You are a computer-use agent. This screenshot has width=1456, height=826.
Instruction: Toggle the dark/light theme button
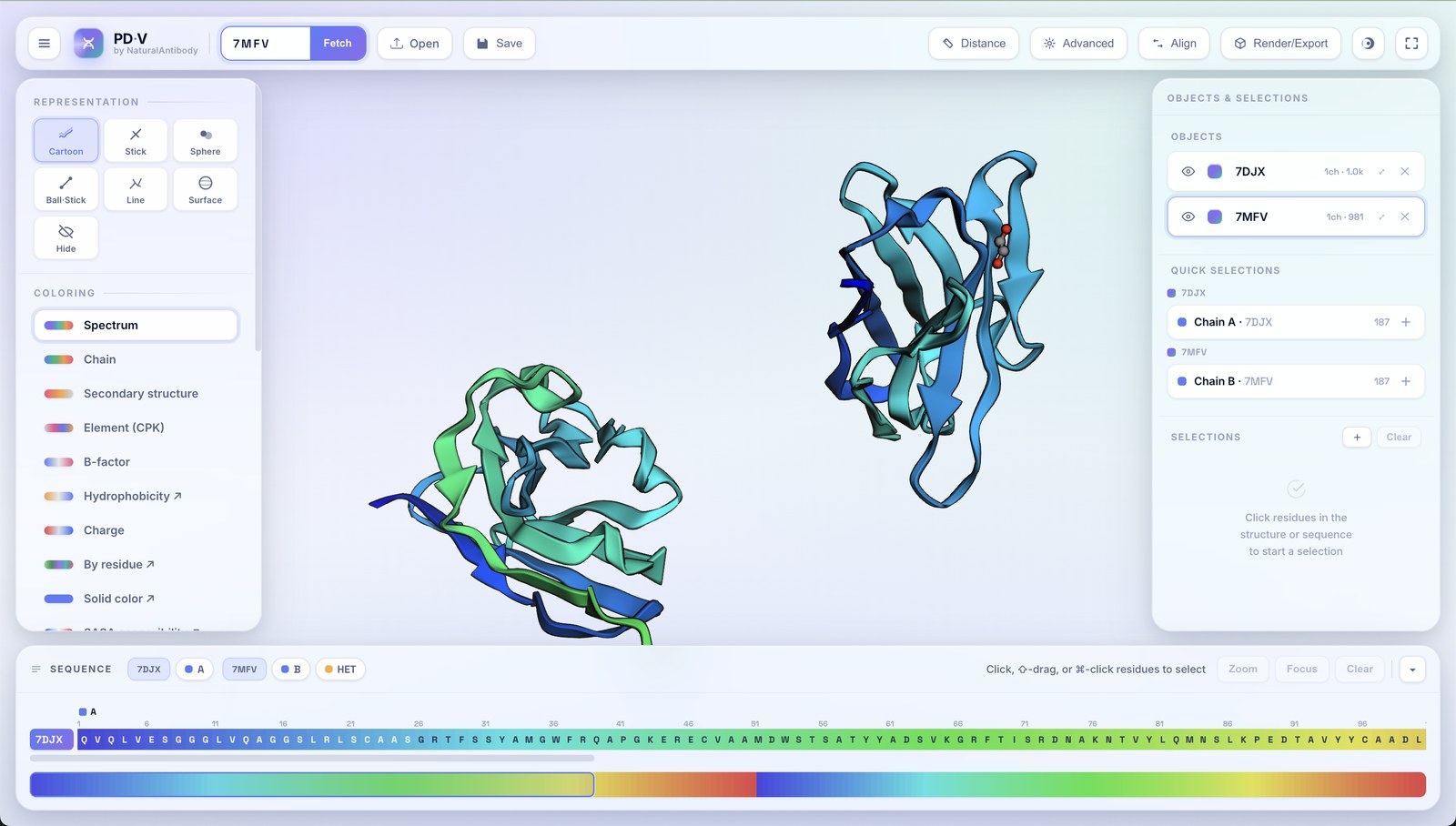pyautogui.click(x=1368, y=44)
